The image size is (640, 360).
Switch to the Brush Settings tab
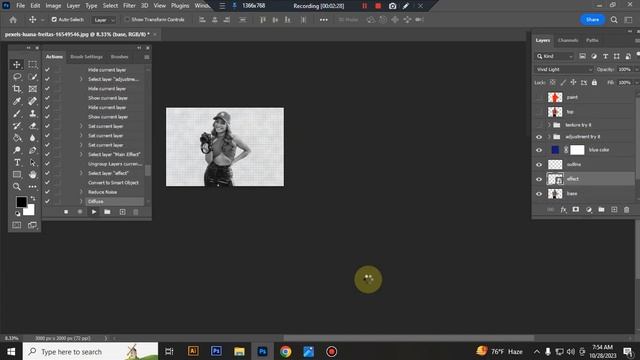tap(87, 57)
